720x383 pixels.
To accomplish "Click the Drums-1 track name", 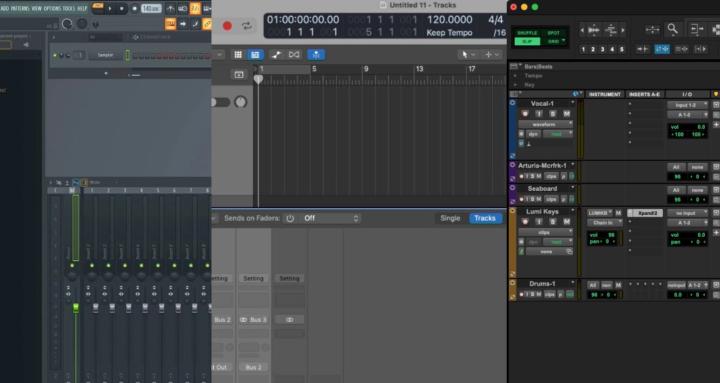I will [542, 284].
